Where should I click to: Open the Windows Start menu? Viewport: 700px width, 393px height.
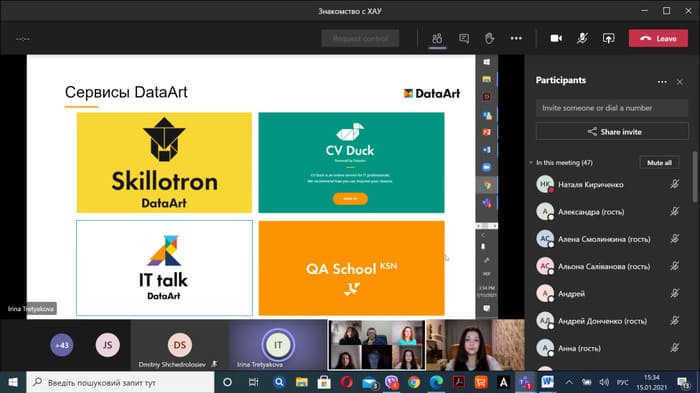coord(13,382)
